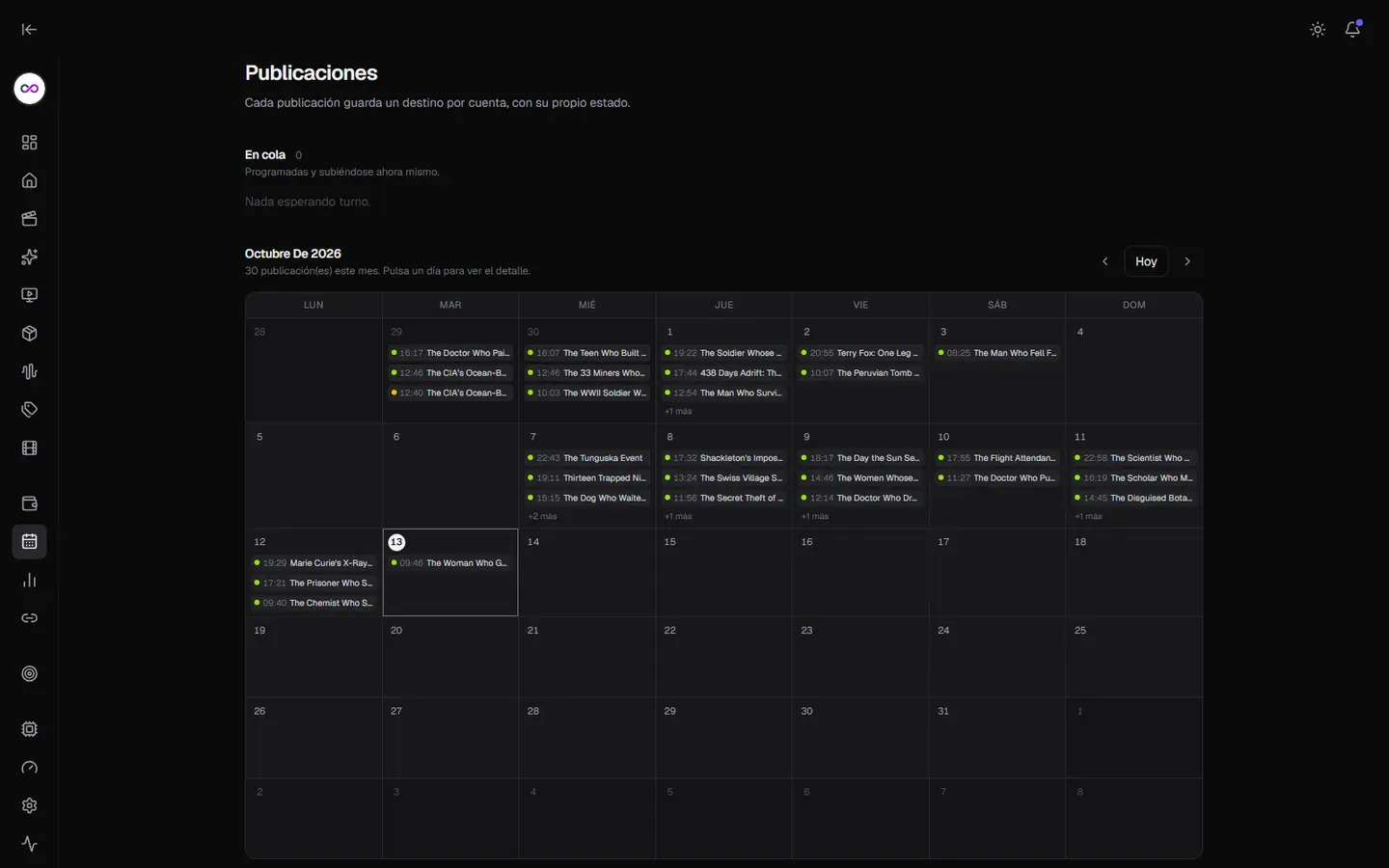Viewport: 1389px width, 868px height.
Task: Open the tags icon in sidebar
Action: 30,410
